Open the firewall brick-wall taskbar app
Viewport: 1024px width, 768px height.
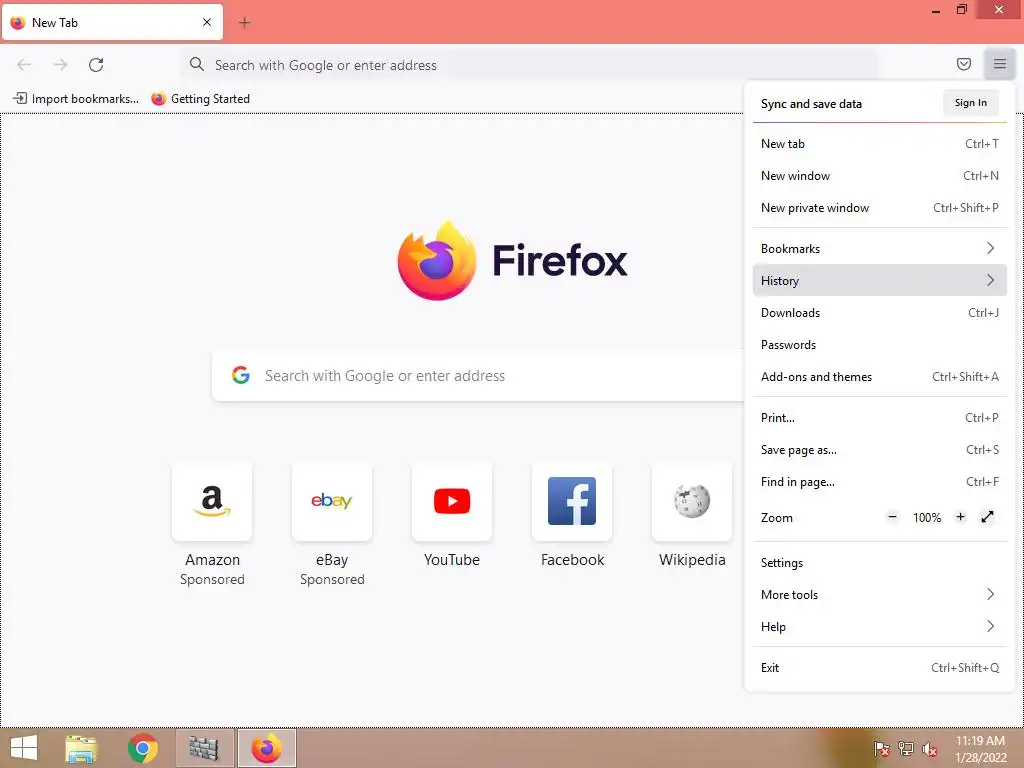[x=204, y=748]
